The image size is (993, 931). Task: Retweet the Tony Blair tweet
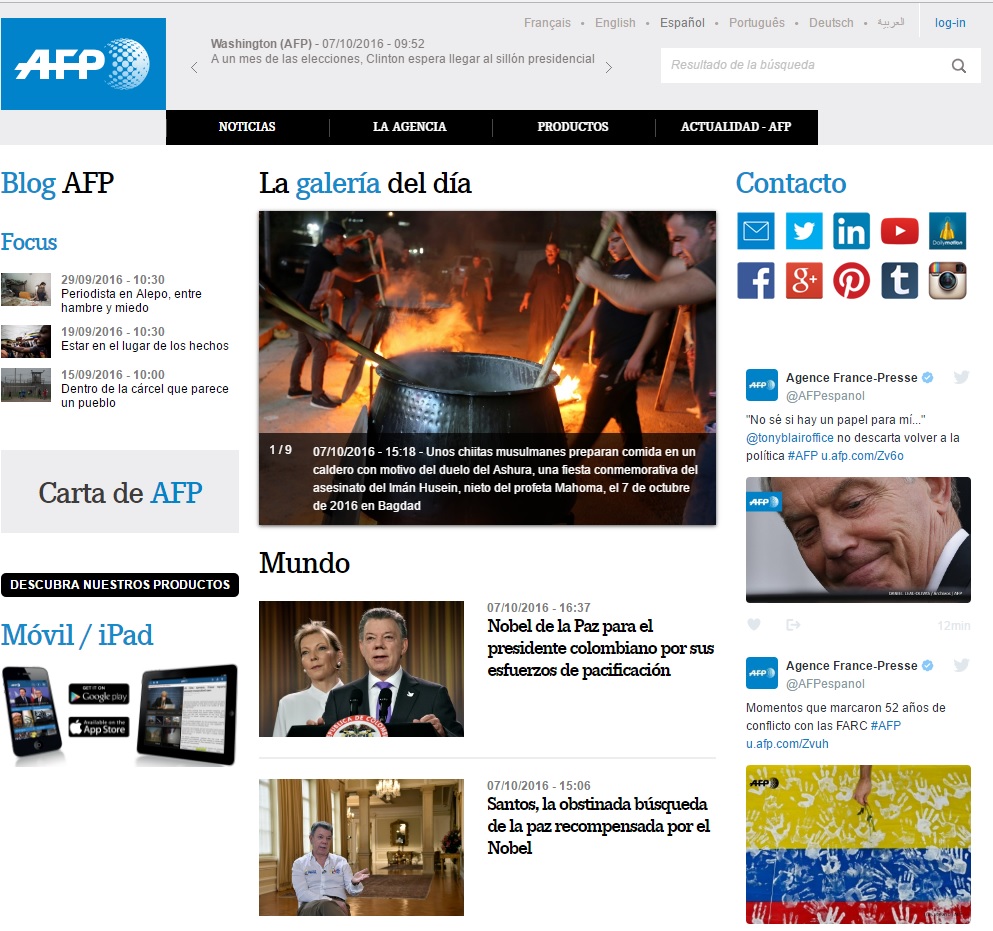tap(793, 625)
